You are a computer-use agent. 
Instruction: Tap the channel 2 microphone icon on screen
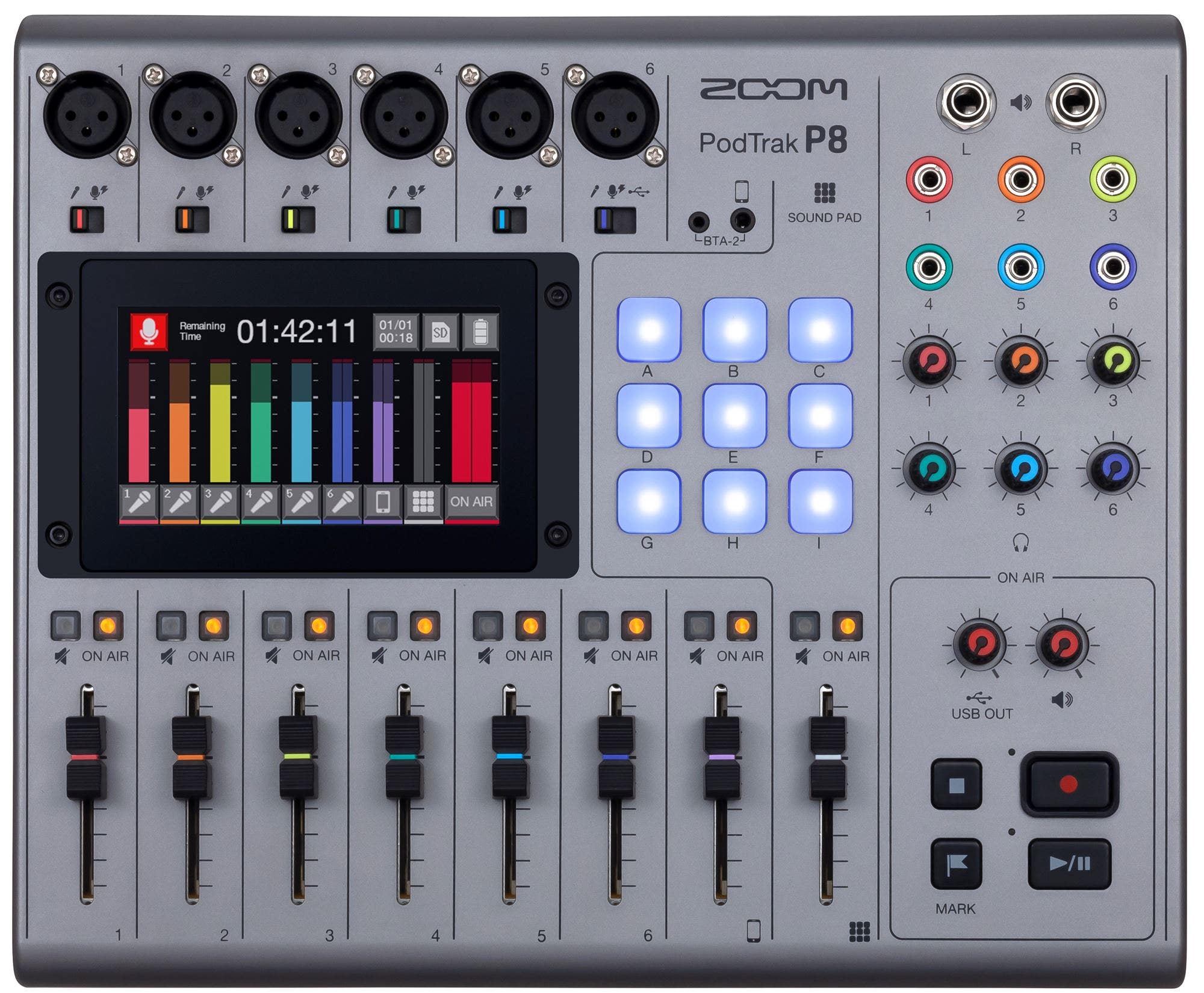pos(179,502)
